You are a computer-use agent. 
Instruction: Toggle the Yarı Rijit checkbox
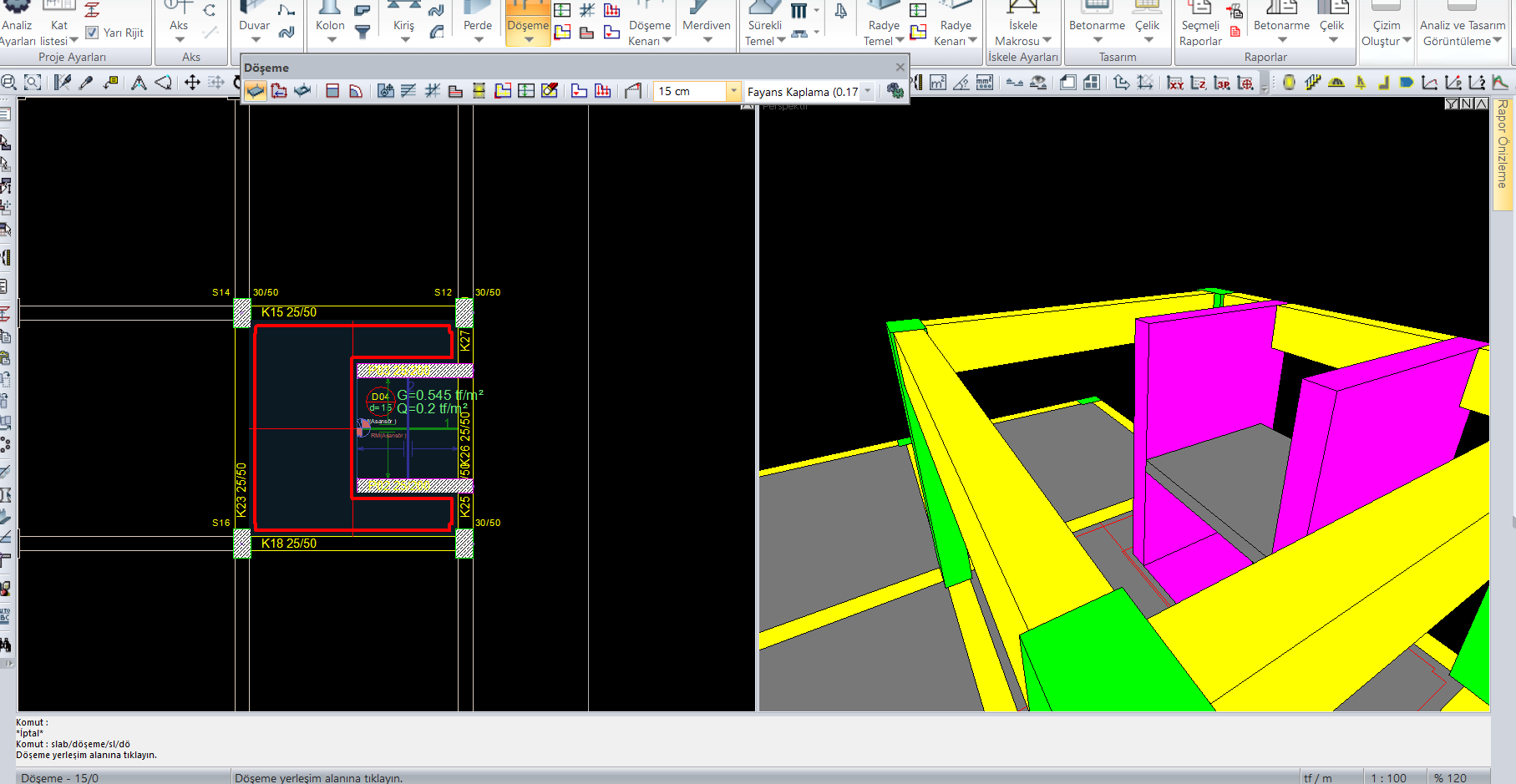(x=92, y=33)
